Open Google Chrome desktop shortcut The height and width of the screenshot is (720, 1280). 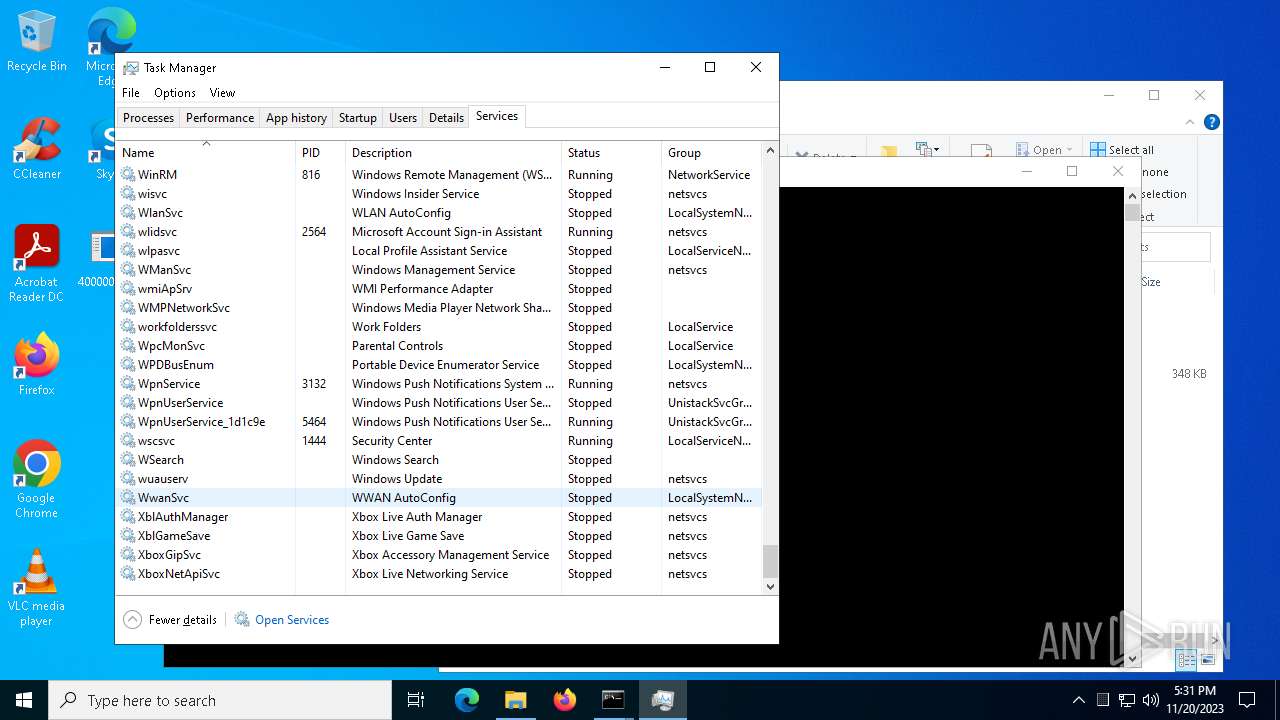(x=36, y=480)
